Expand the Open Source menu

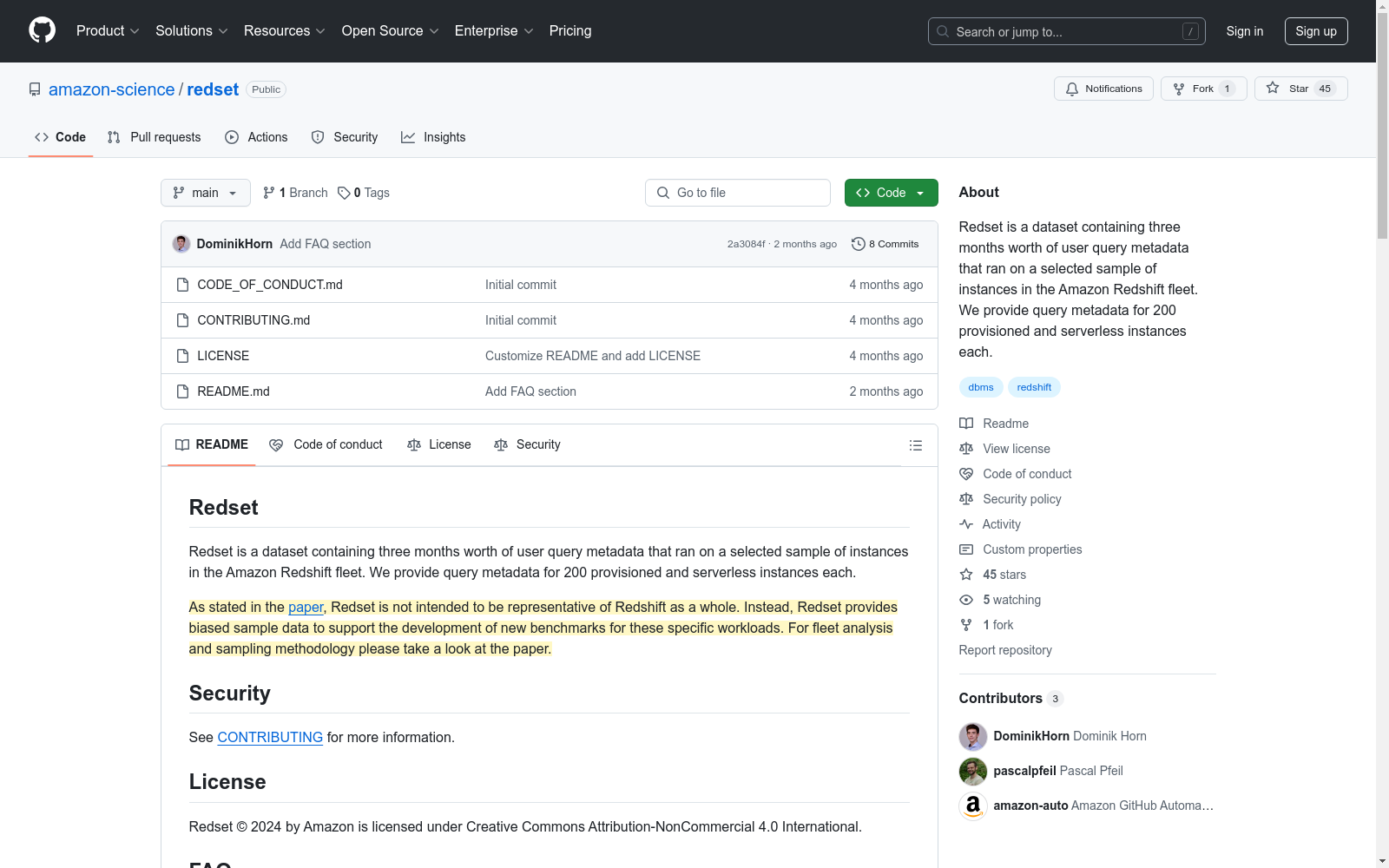(x=390, y=31)
